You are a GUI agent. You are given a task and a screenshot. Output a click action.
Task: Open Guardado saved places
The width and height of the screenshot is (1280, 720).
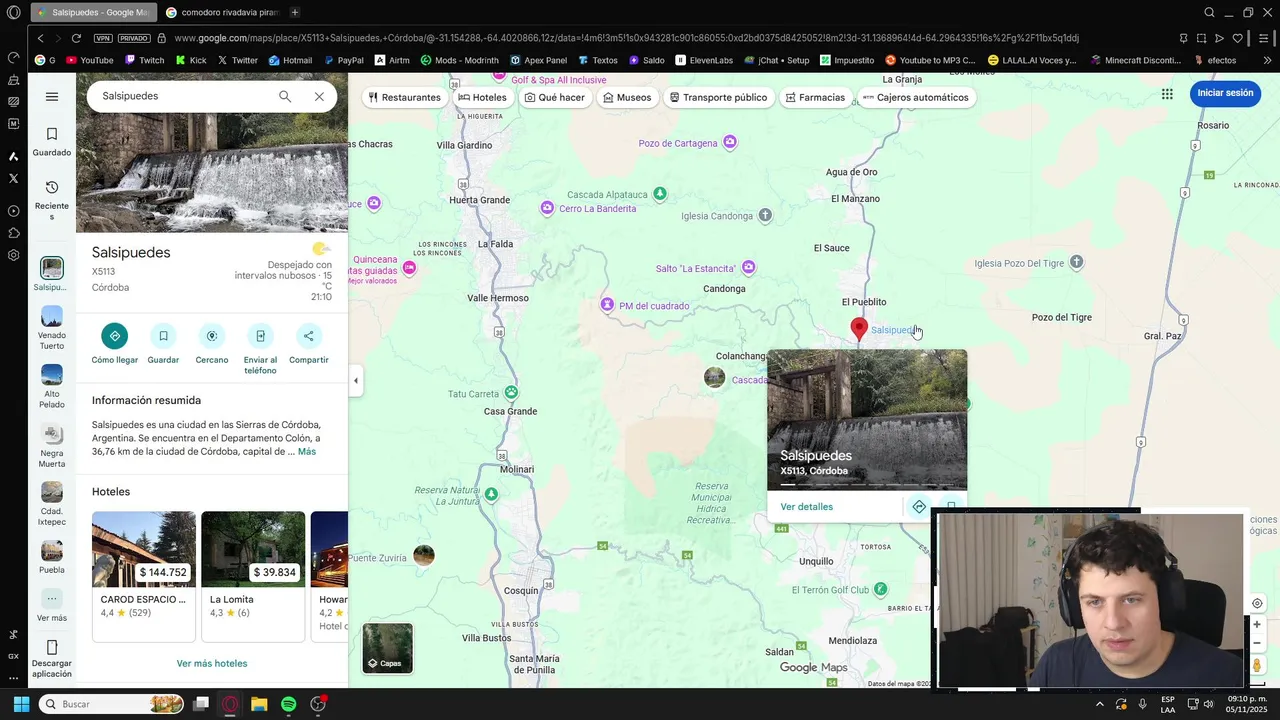[x=52, y=142]
